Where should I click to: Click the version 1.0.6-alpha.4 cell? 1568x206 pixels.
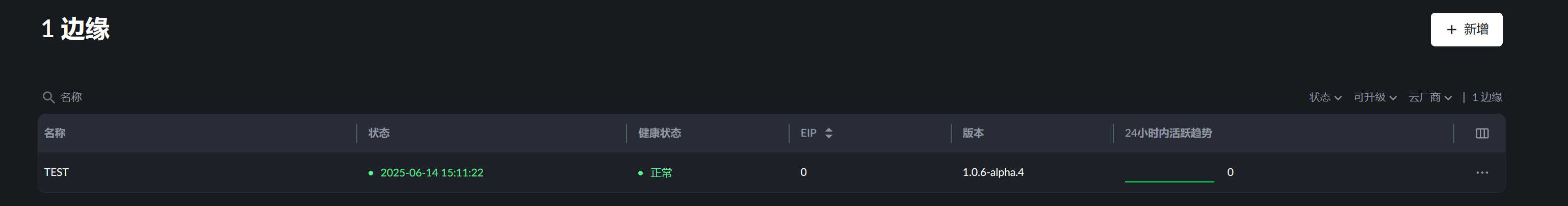[x=993, y=172]
